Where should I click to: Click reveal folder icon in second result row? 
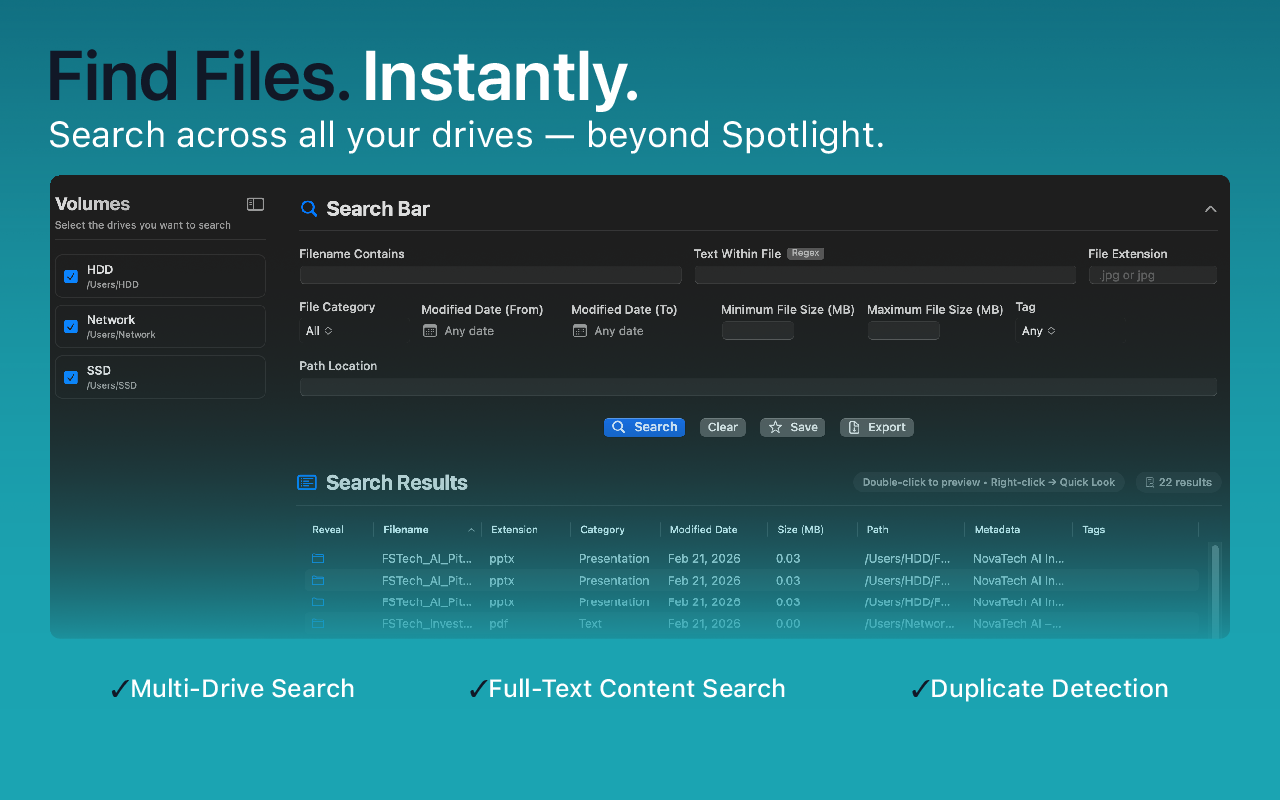pyautogui.click(x=318, y=581)
